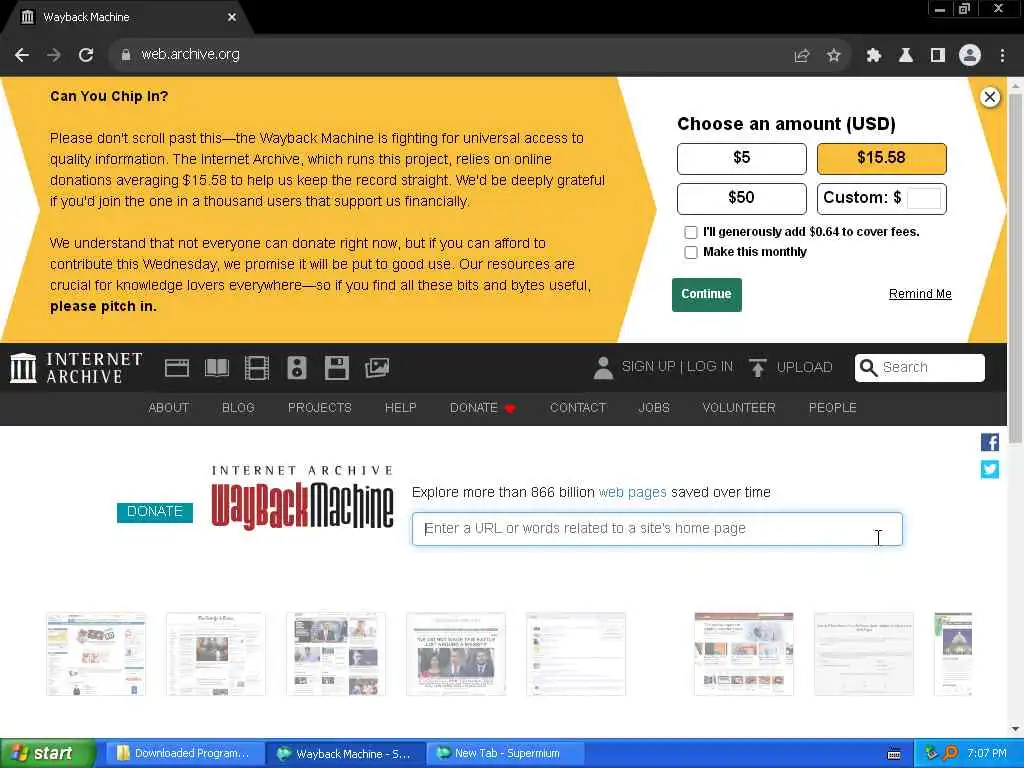Viewport: 1024px width, 768px height.
Task: Share on Facebook icon
Action: [989, 442]
